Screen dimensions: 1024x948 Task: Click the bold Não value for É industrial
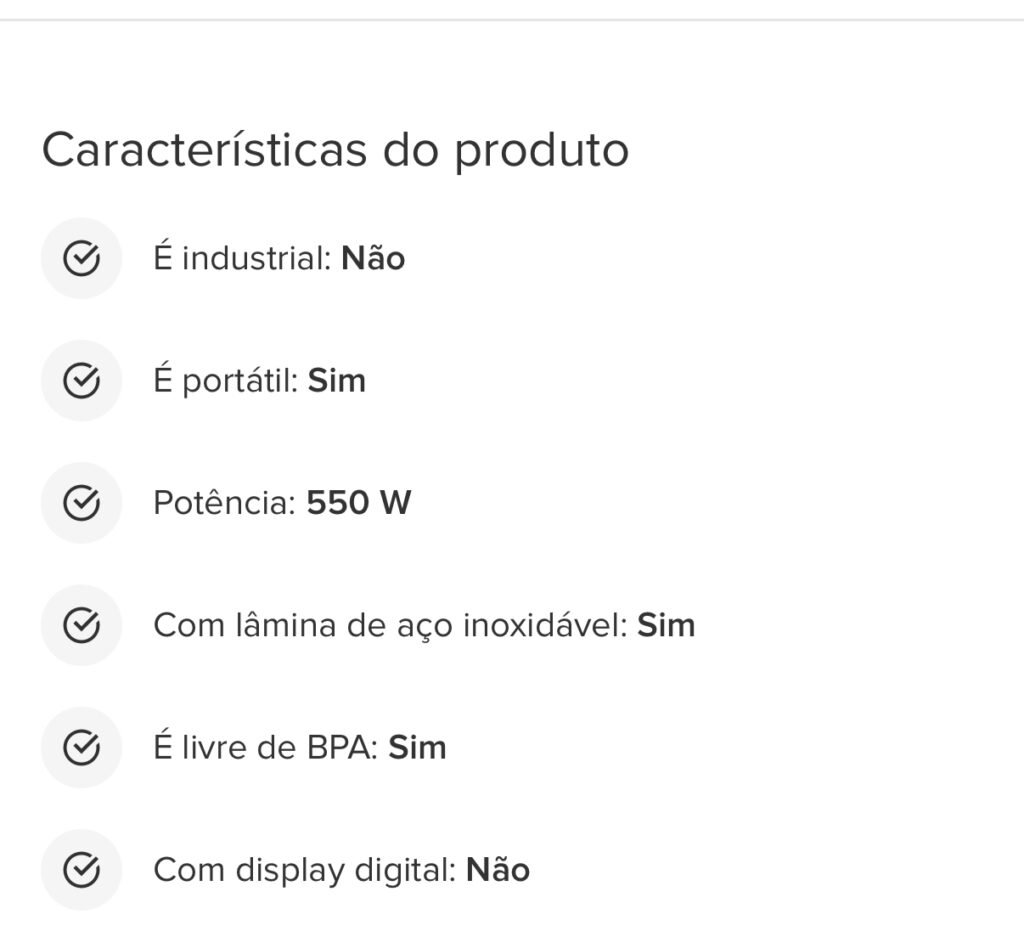[373, 257]
